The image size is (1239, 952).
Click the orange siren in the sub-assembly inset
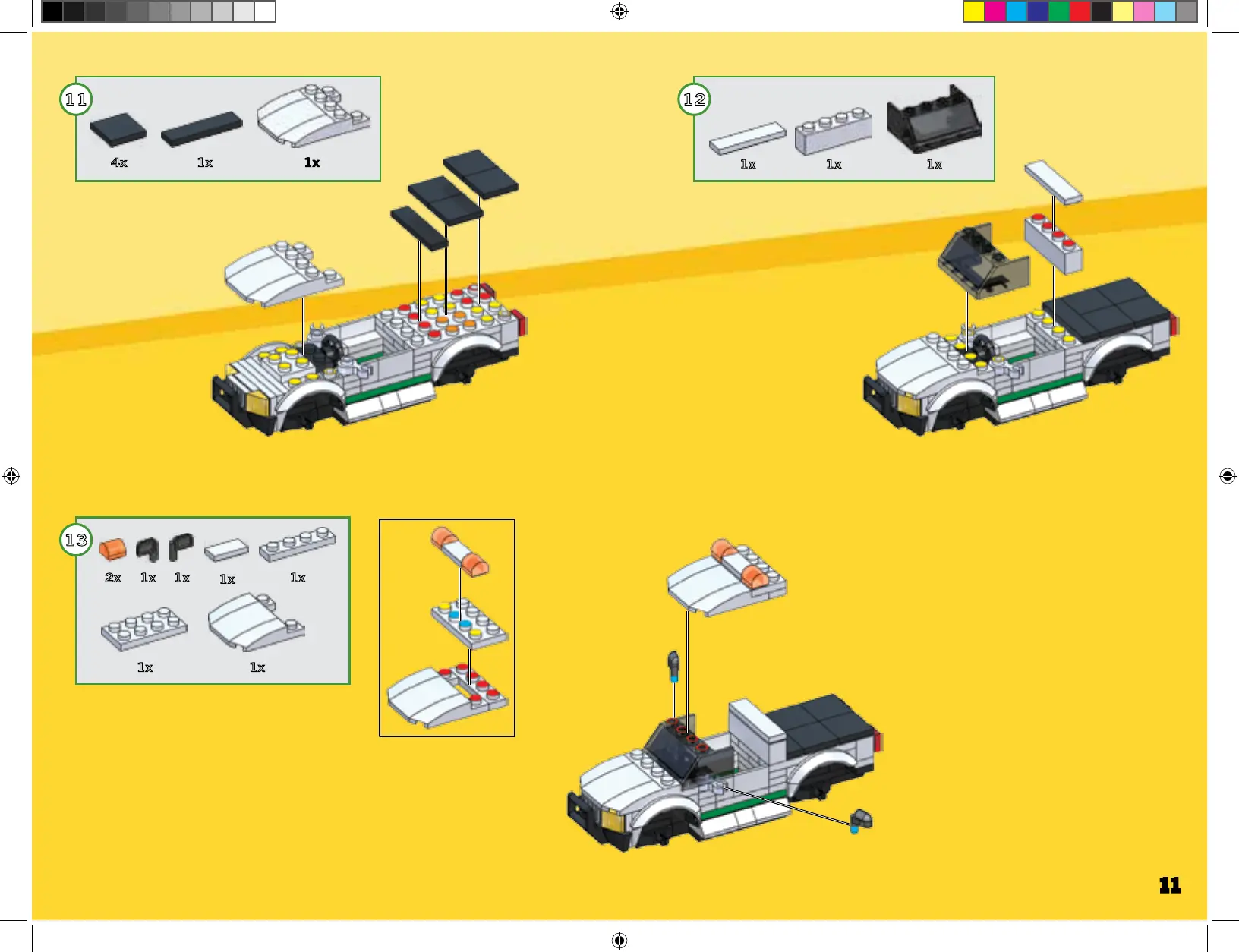tap(460, 550)
